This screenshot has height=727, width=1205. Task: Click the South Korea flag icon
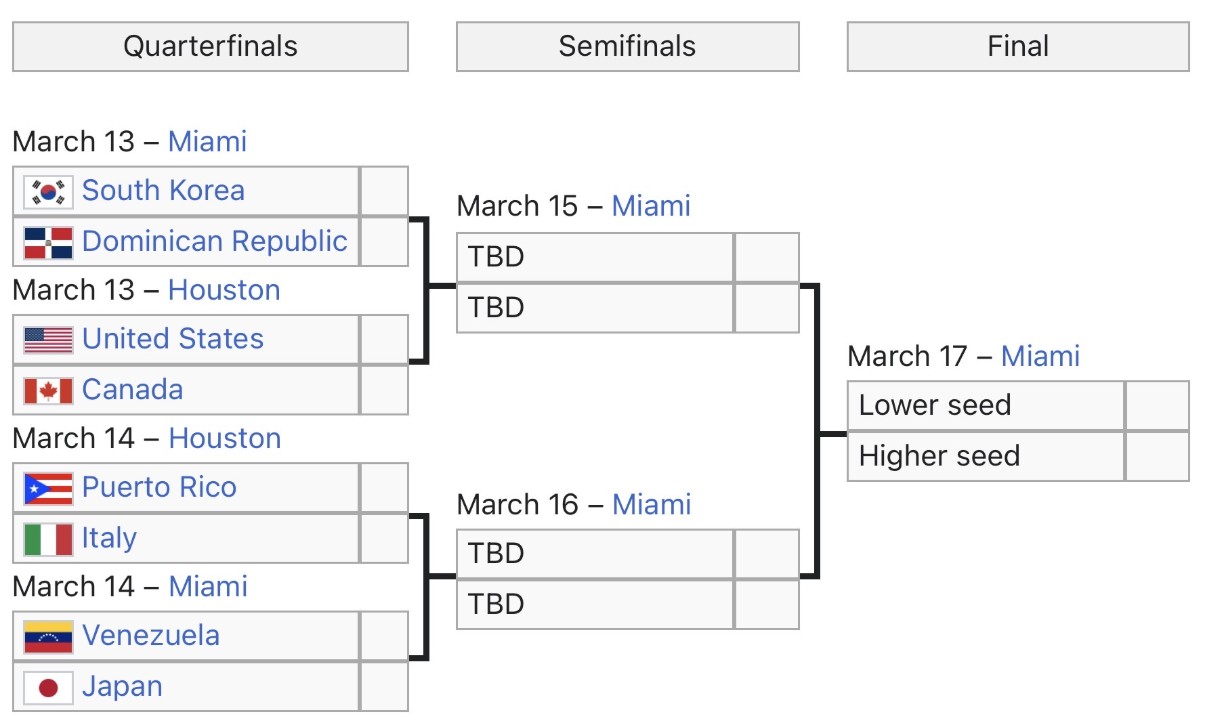click(x=48, y=191)
